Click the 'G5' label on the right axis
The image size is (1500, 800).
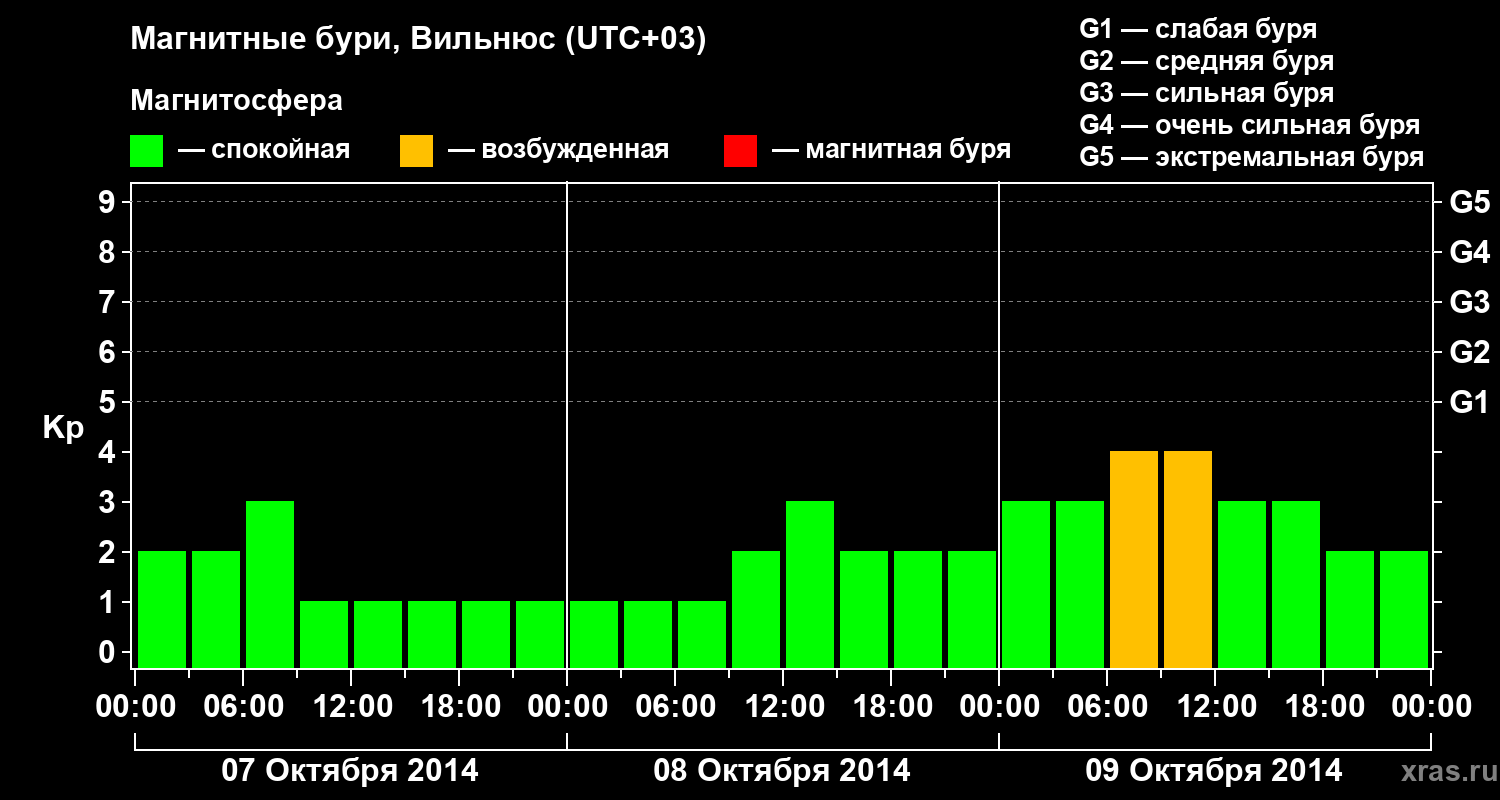click(1469, 203)
